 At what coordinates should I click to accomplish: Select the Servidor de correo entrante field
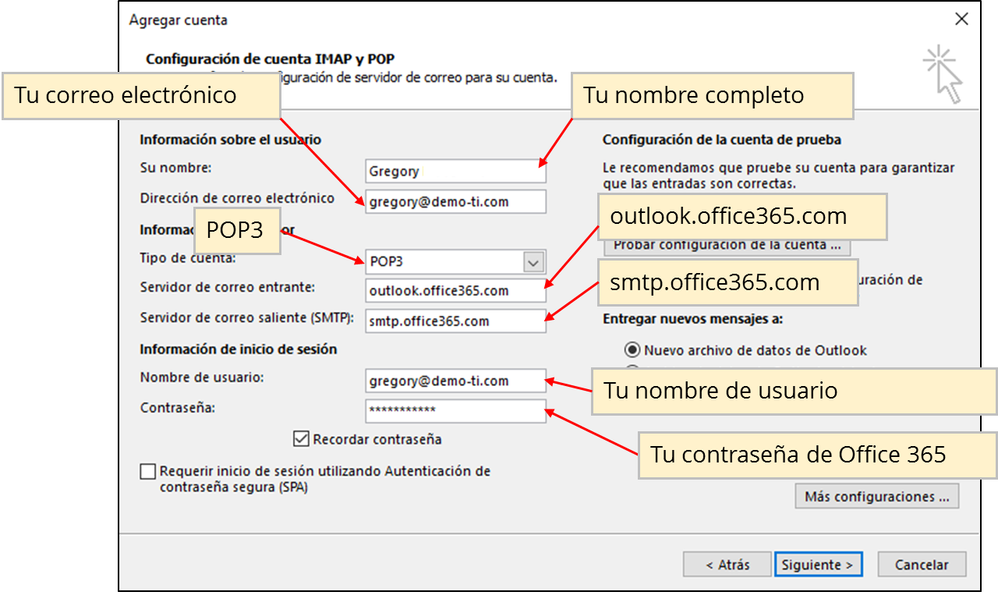pos(455,291)
